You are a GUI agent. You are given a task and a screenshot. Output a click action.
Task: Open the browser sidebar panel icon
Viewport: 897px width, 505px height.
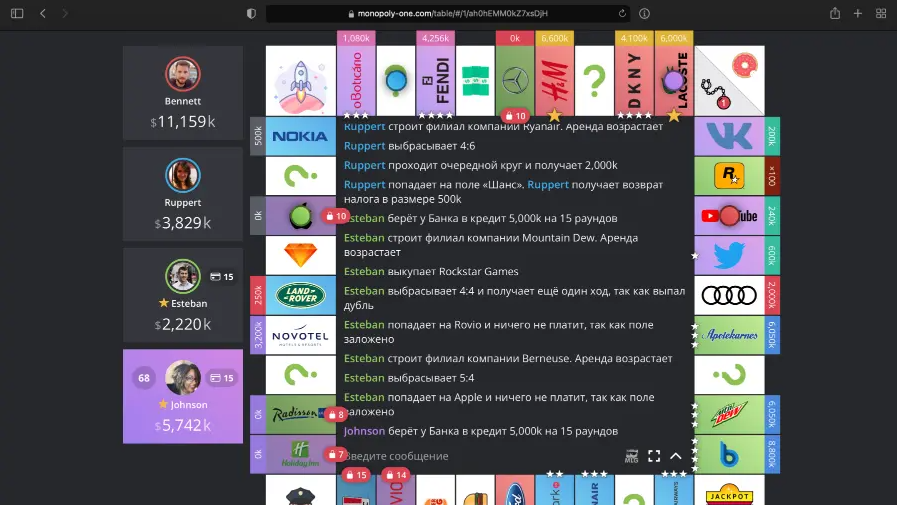(17, 13)
